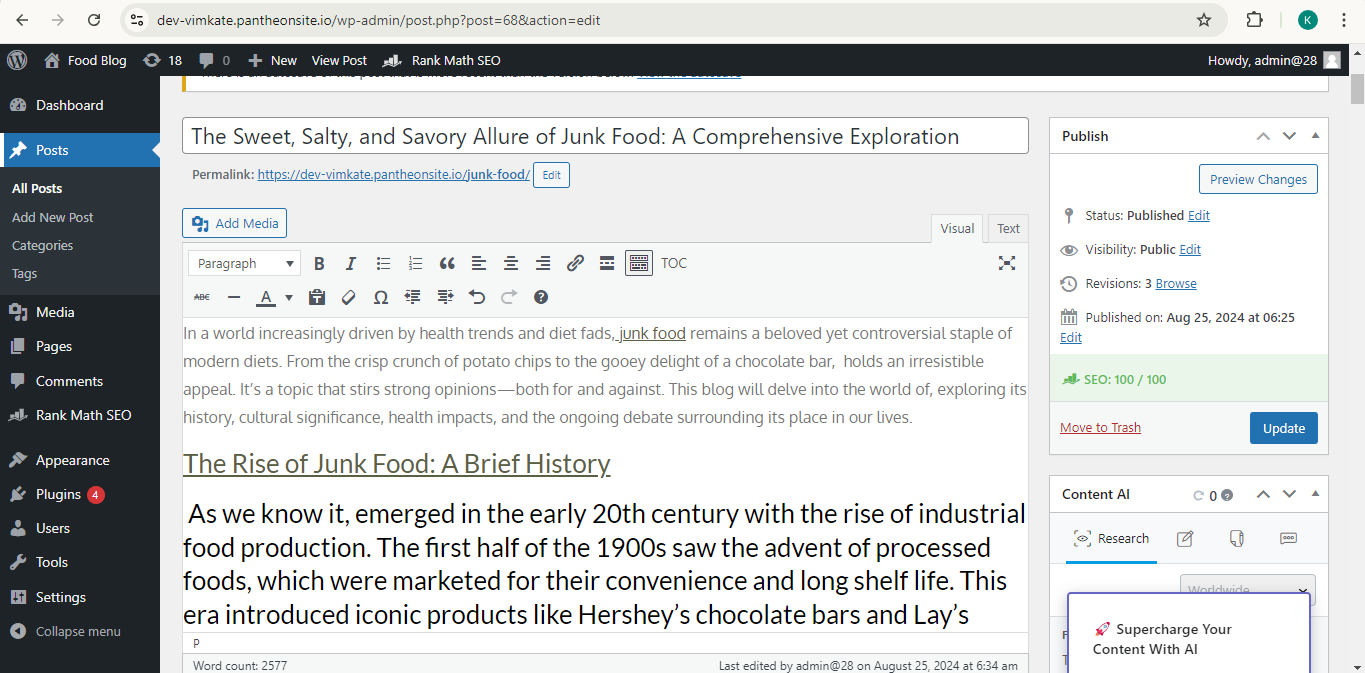Switch to the Text editor tab
This screenshot has height=673, width=1365.
coord(1008,228)
